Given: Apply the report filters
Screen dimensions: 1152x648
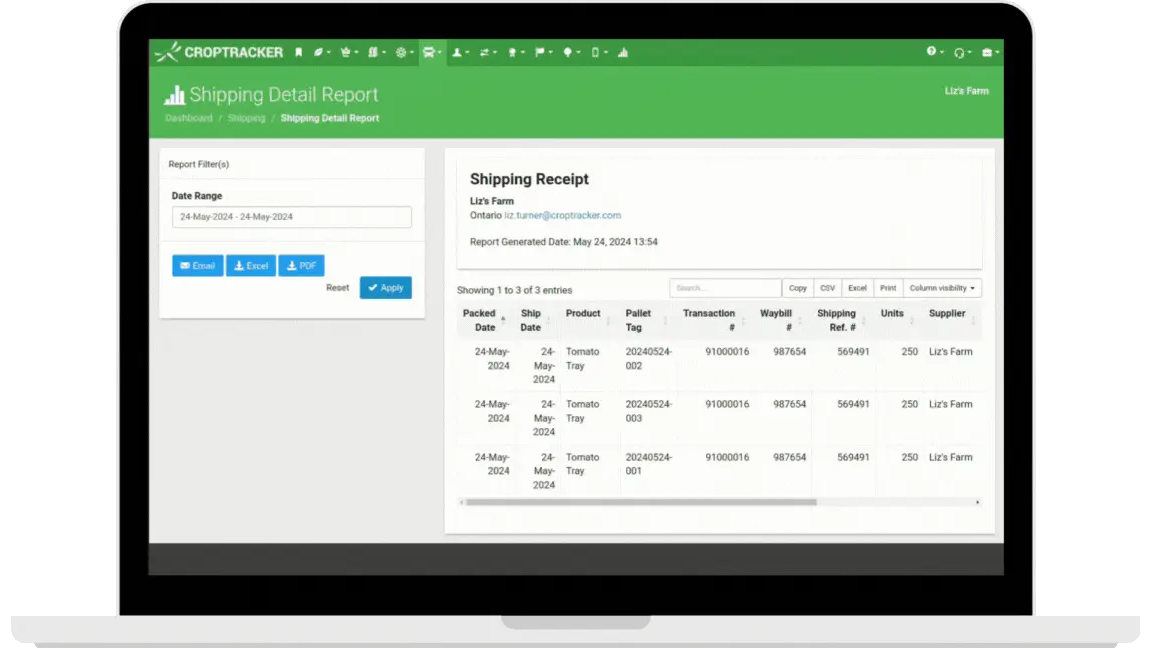Looking at the screenshot, I should tap(386, 287).
